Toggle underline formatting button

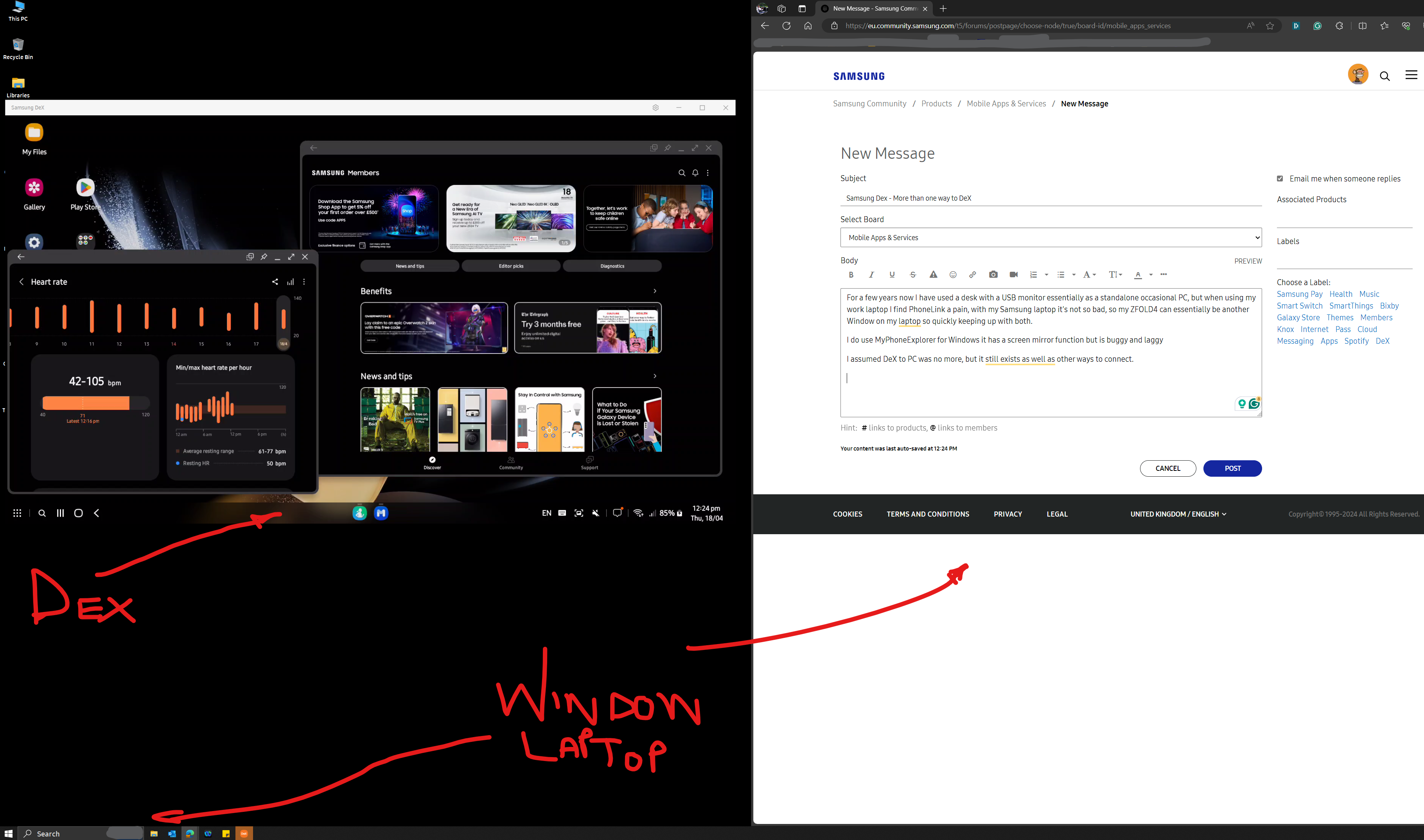pyautogui.click(x=892, y=275)
